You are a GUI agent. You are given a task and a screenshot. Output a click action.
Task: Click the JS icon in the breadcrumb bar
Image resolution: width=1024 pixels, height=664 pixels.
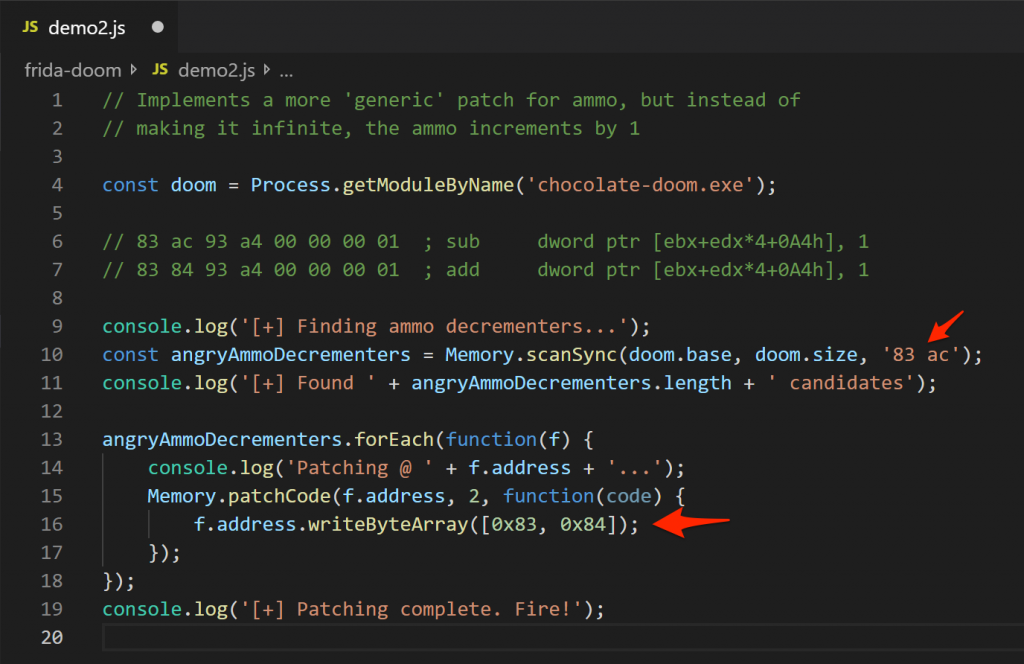(x=161, y=71)
